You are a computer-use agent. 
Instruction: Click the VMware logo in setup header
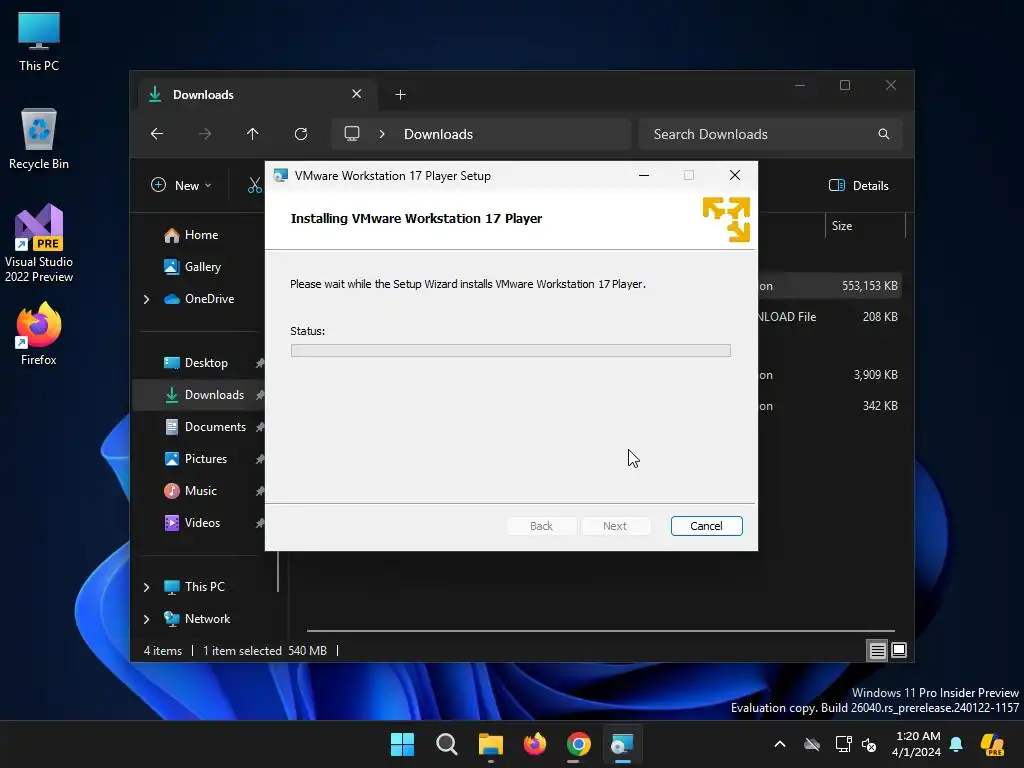click(726, 219)
